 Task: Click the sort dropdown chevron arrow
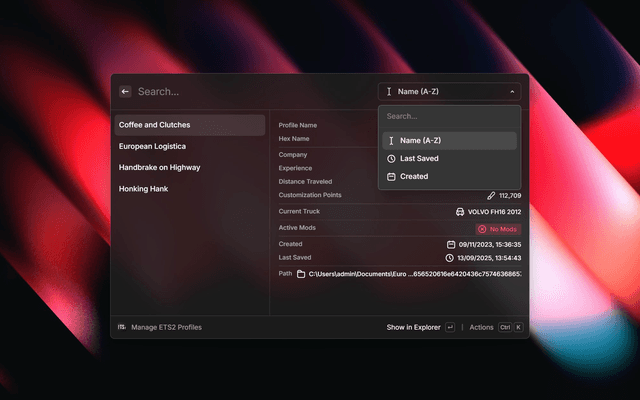click(512, 91)
